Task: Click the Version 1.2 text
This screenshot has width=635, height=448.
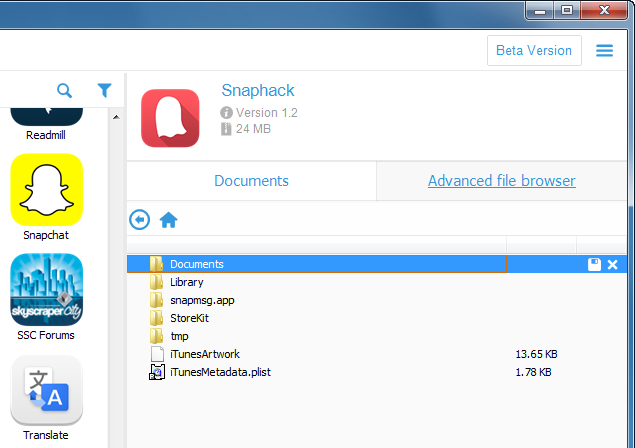Action: click(267, 113)
